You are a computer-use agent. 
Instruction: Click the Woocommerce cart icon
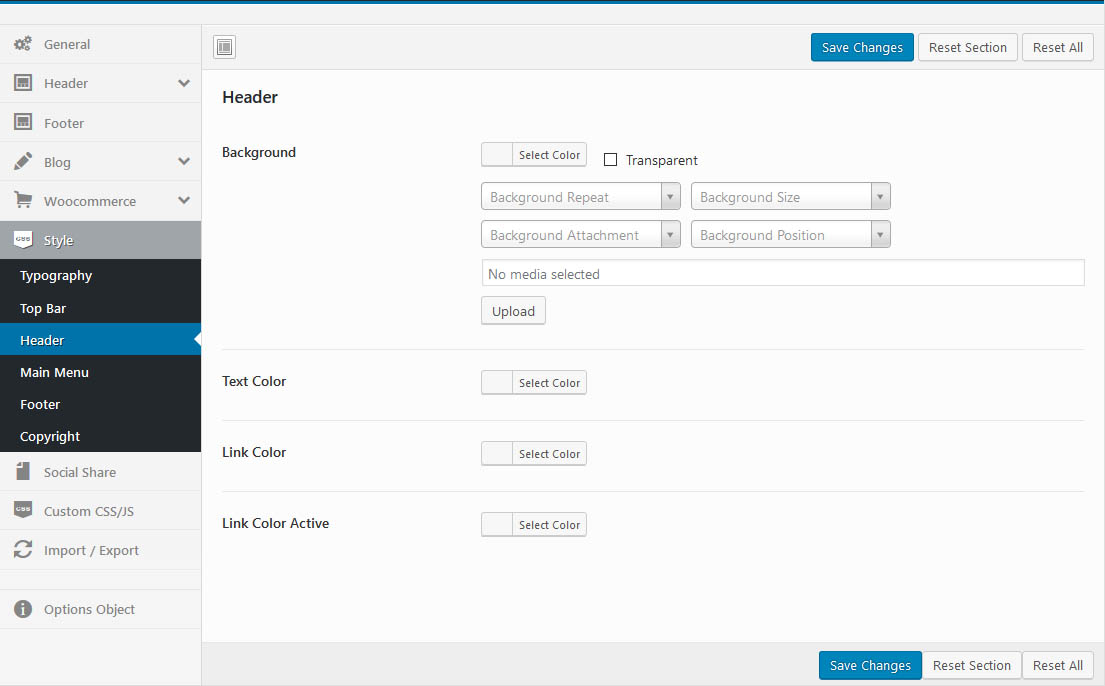click(23, 201)
